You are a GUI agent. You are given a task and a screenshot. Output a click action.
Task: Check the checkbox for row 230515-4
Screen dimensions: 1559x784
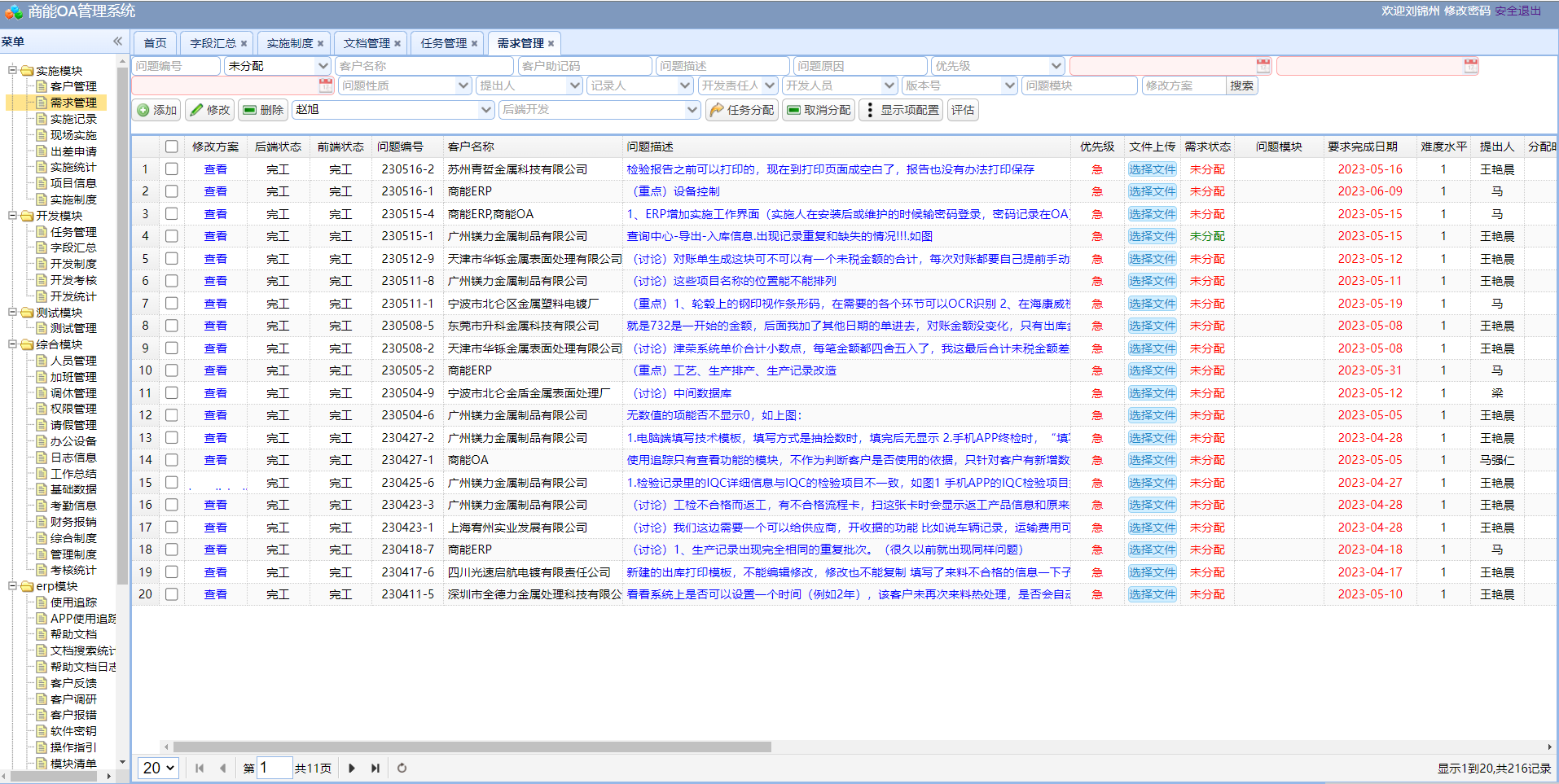pos(171,214)
